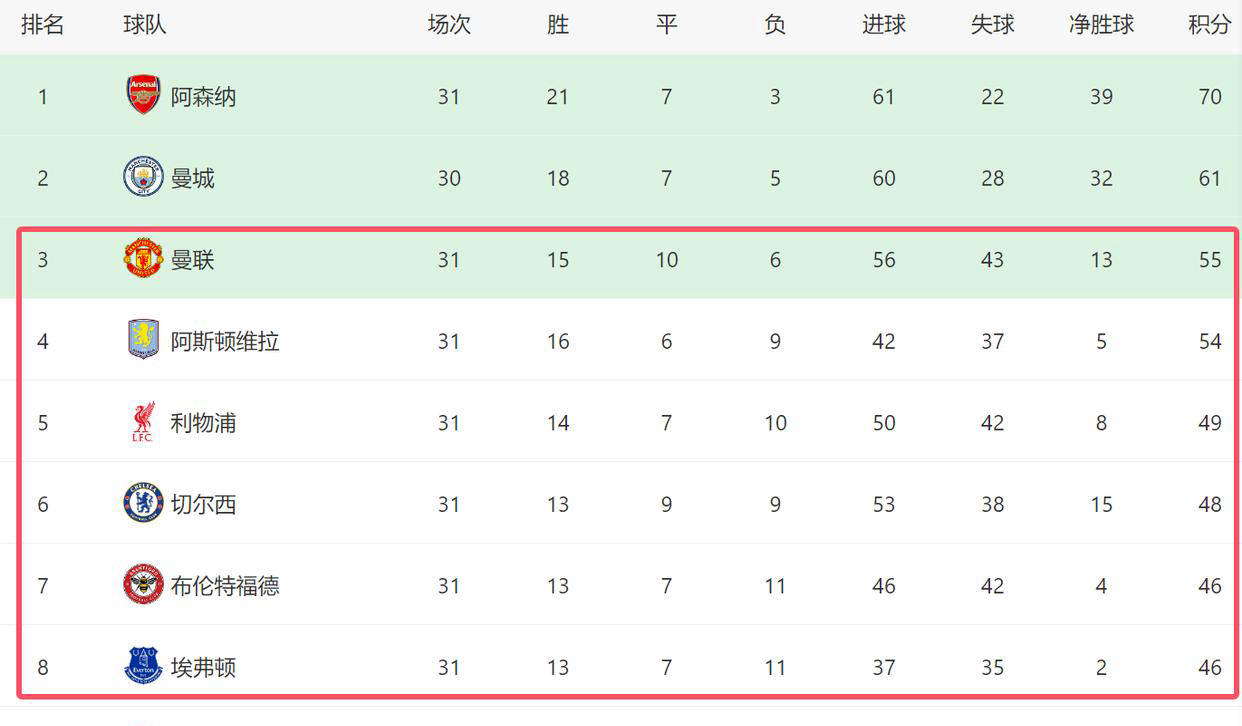Click the Chelsea club crest icon

[143, 503]
